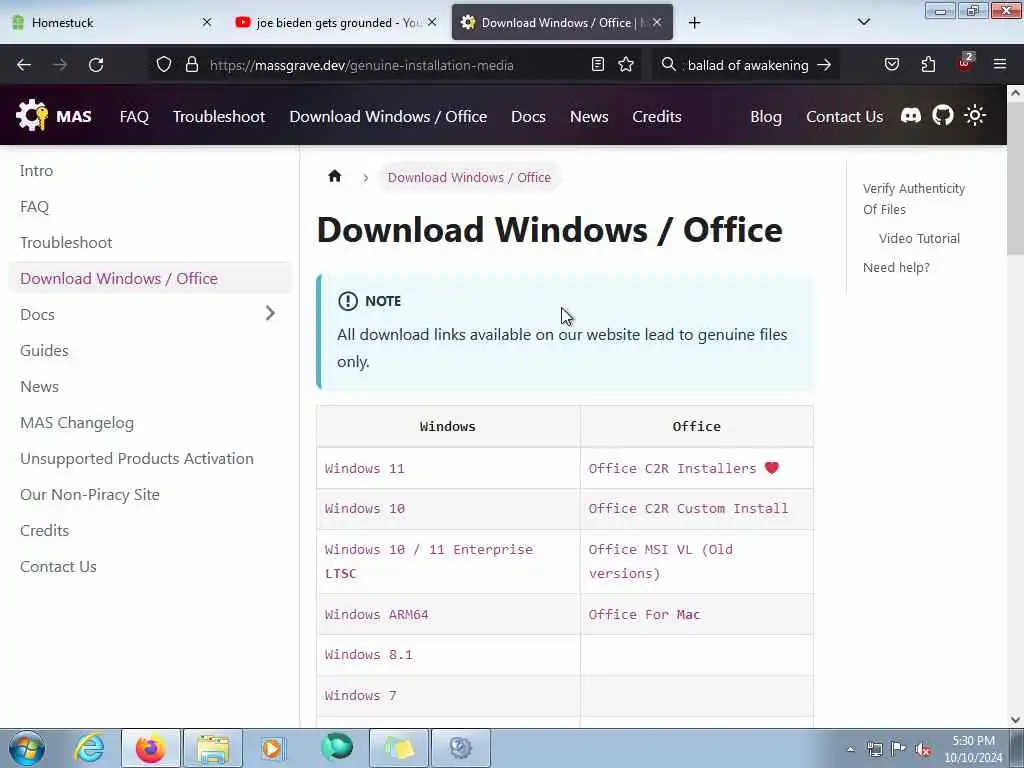The height and width of the screenshot is (768, 1024).
Task: Launch Internet Explorer from taskbar
Action: point(89,748)
